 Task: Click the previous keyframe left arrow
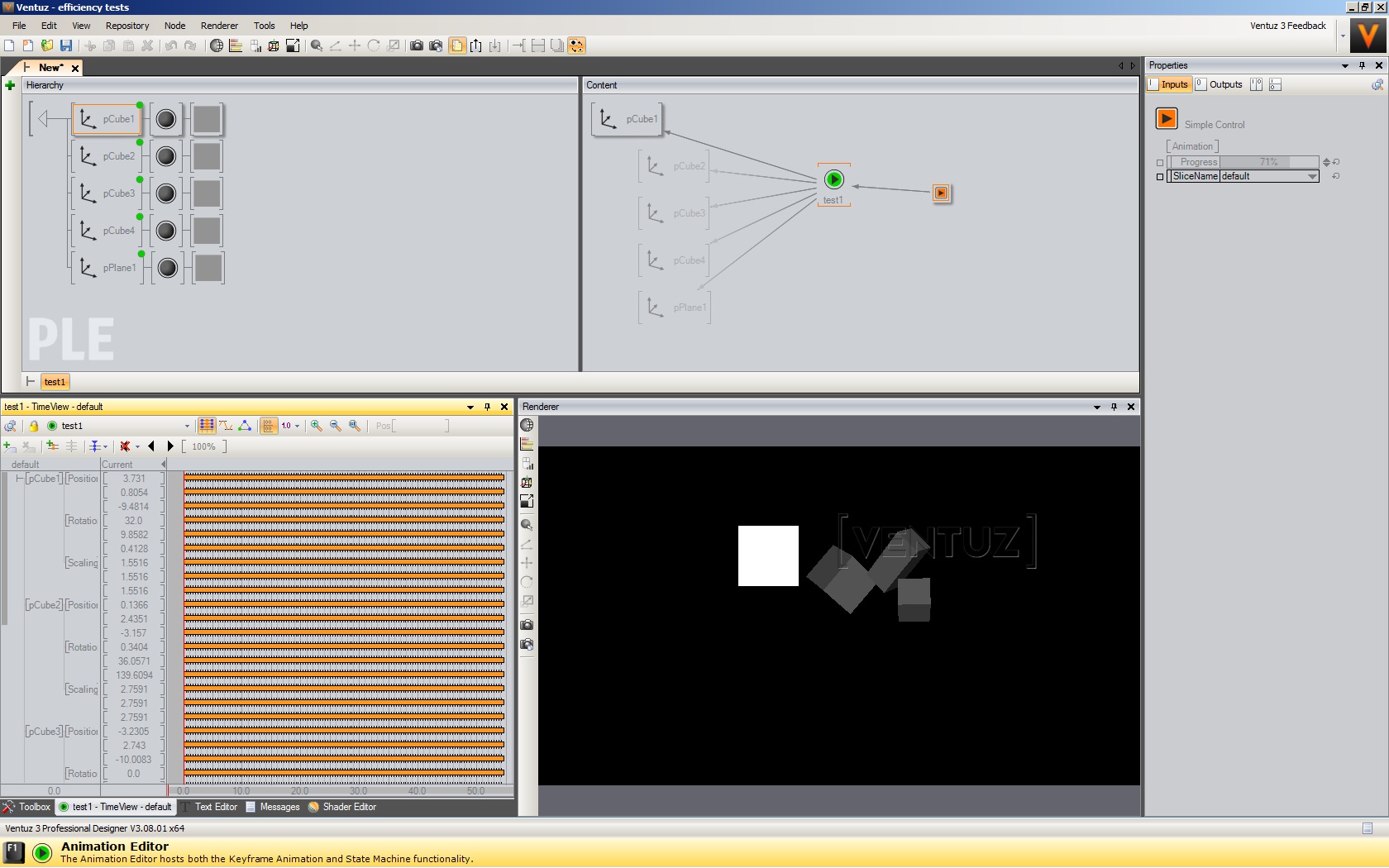151,446
